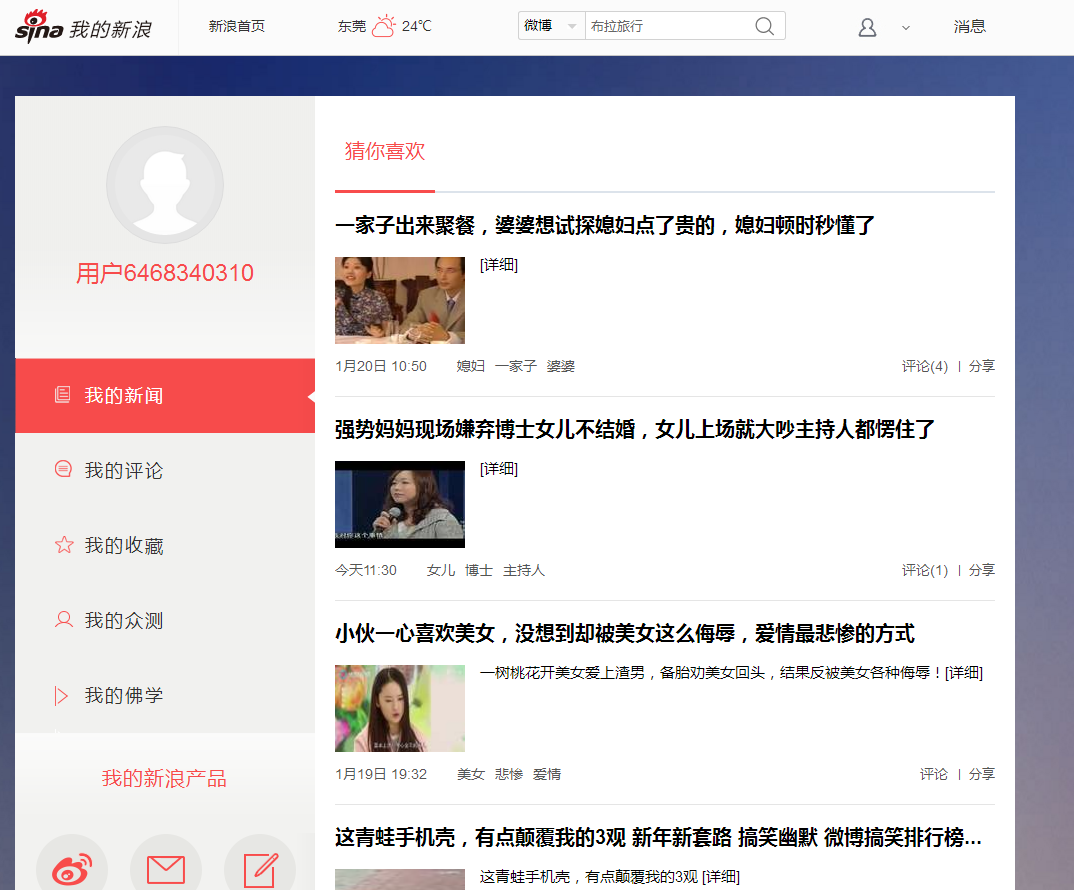Click the search input field with 布拉旅行
The width and height of the screenshot is (1074, 890).
(668, 26)
